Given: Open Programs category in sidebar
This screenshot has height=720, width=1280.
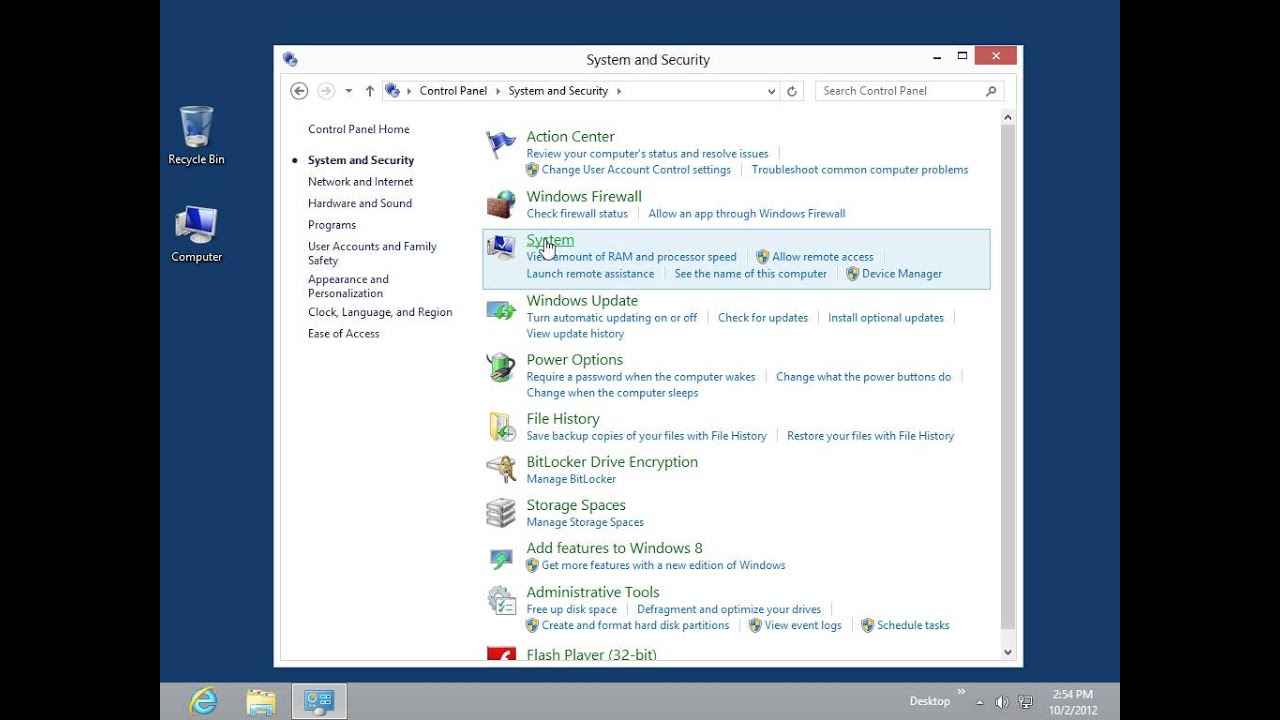Looking at the screenshot, I should pyautogui.click(x=332, y=225).
